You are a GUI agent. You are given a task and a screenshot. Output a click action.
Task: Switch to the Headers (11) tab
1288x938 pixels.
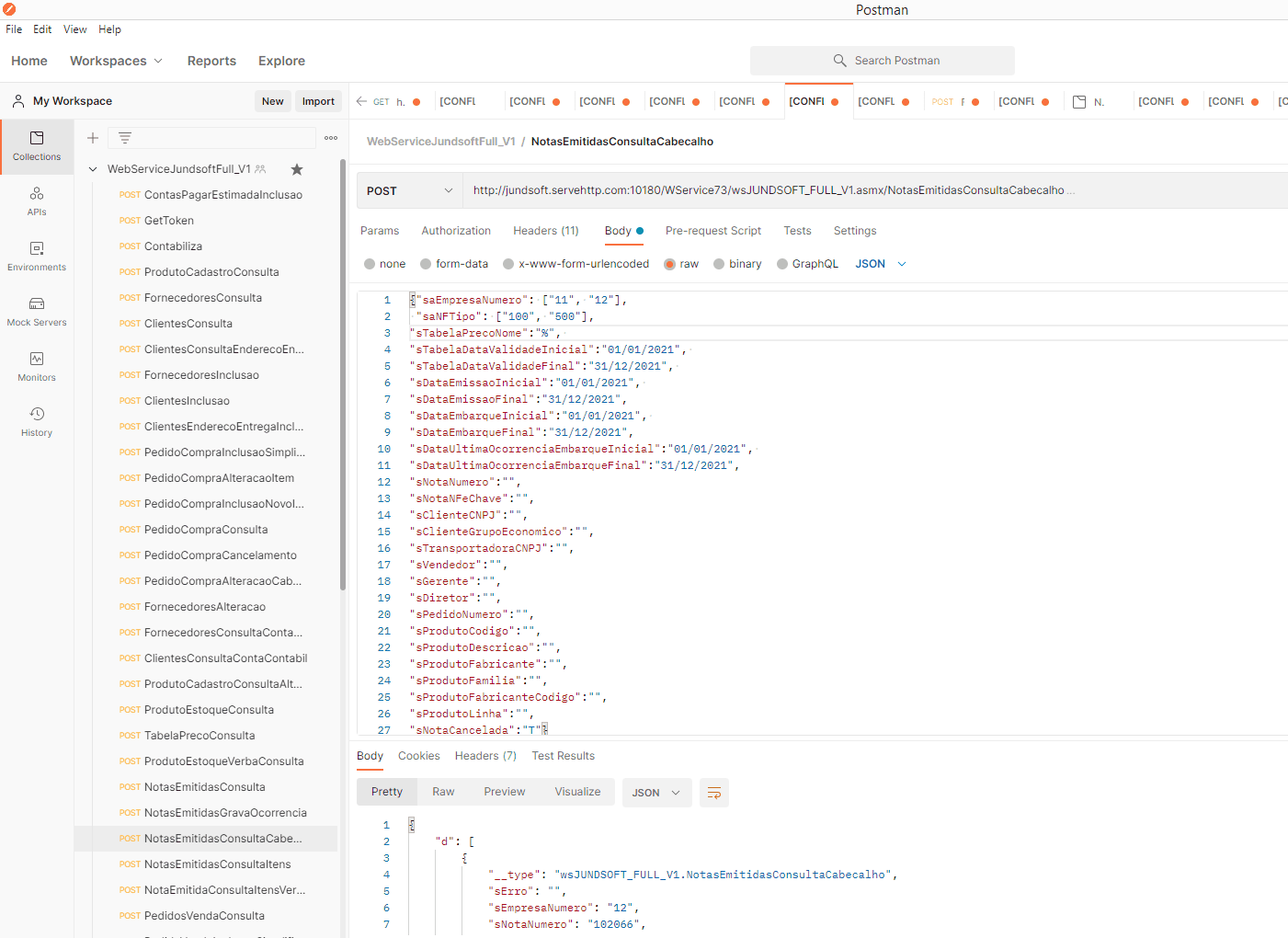point(545,231)
